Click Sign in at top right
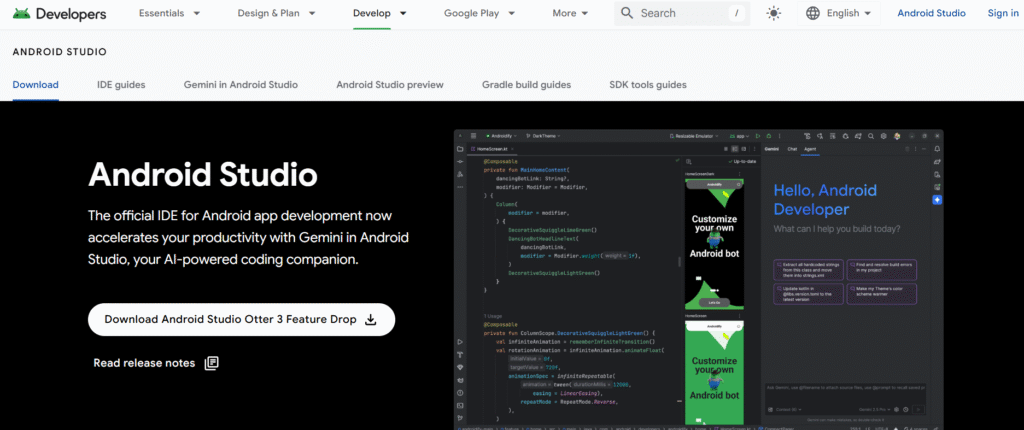The image size is (1024, 430). [x=1002, y=13]
